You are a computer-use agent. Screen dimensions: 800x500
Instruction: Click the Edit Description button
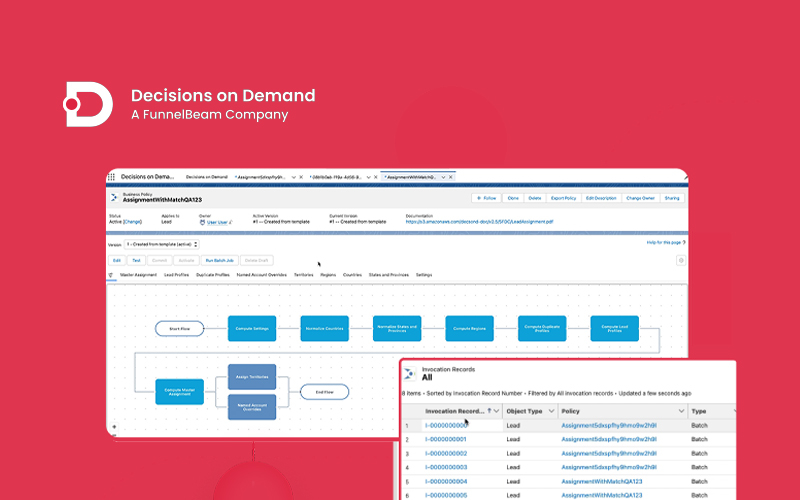pos(601,198)
